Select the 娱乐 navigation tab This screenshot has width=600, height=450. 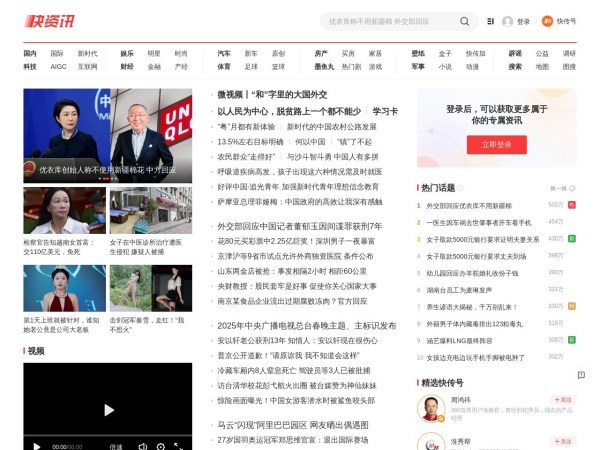tap(127, 53)
